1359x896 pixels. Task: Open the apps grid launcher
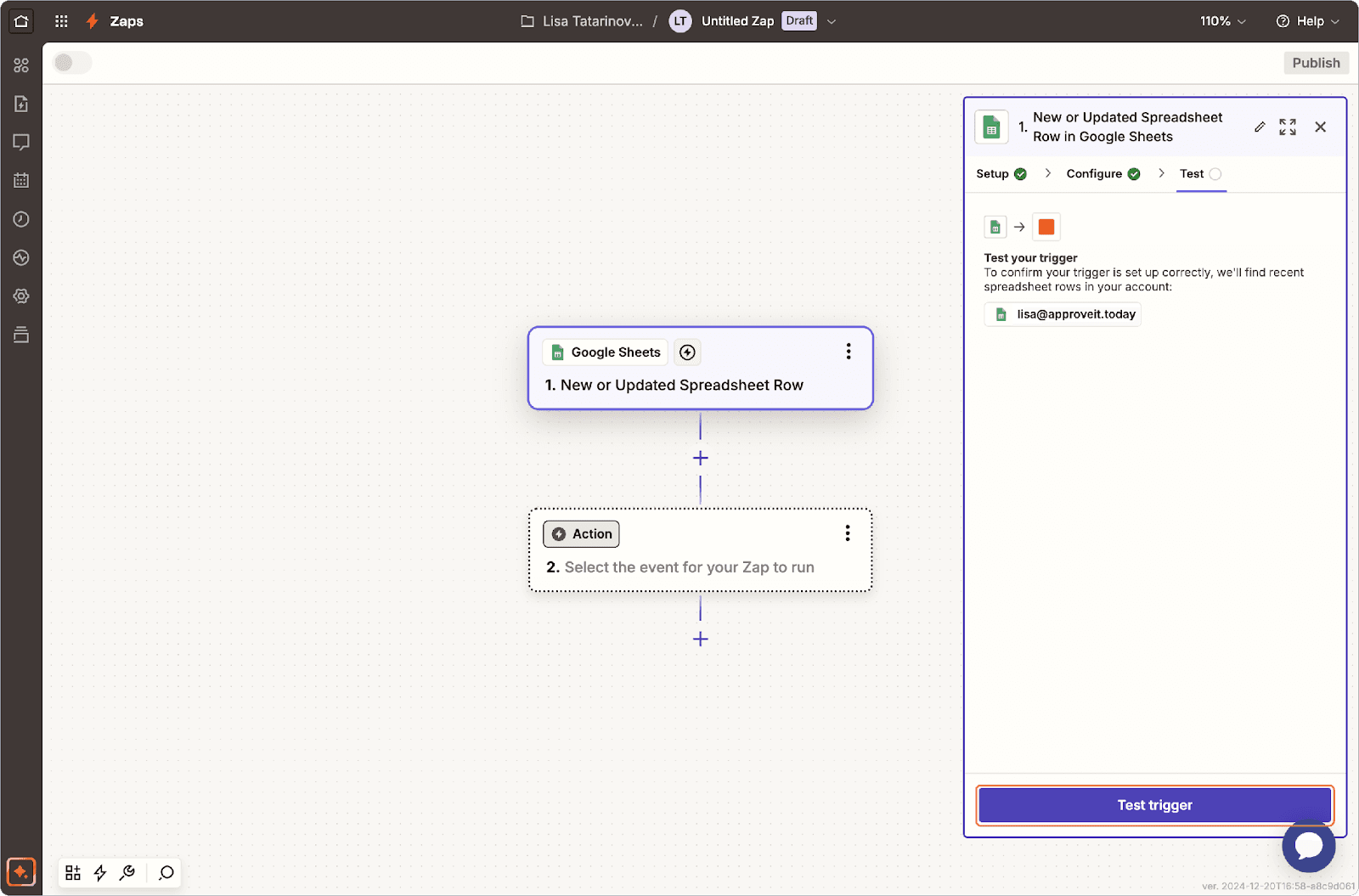(61, 21)
